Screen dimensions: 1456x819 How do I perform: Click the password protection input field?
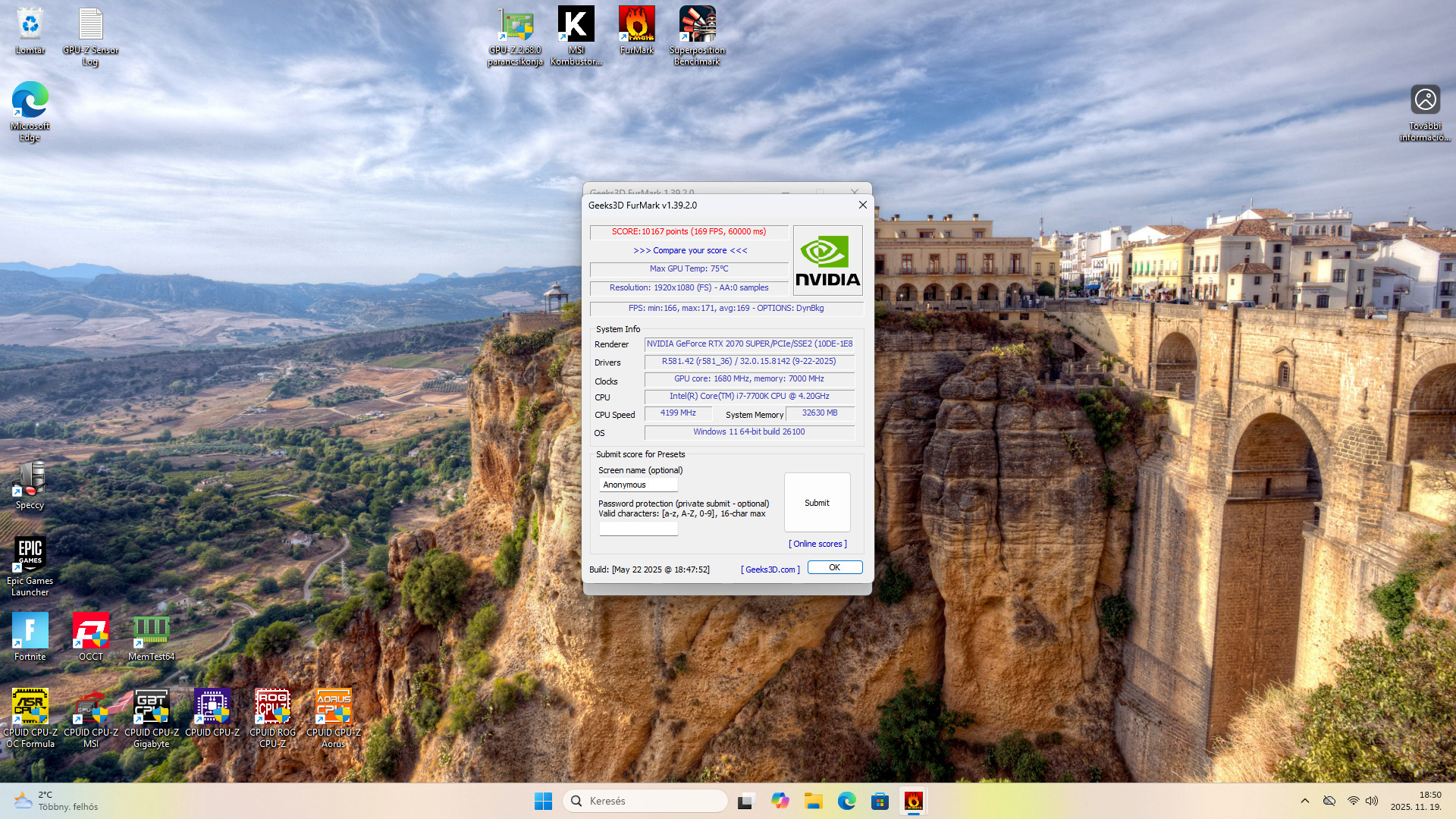[x=638, y=529]
